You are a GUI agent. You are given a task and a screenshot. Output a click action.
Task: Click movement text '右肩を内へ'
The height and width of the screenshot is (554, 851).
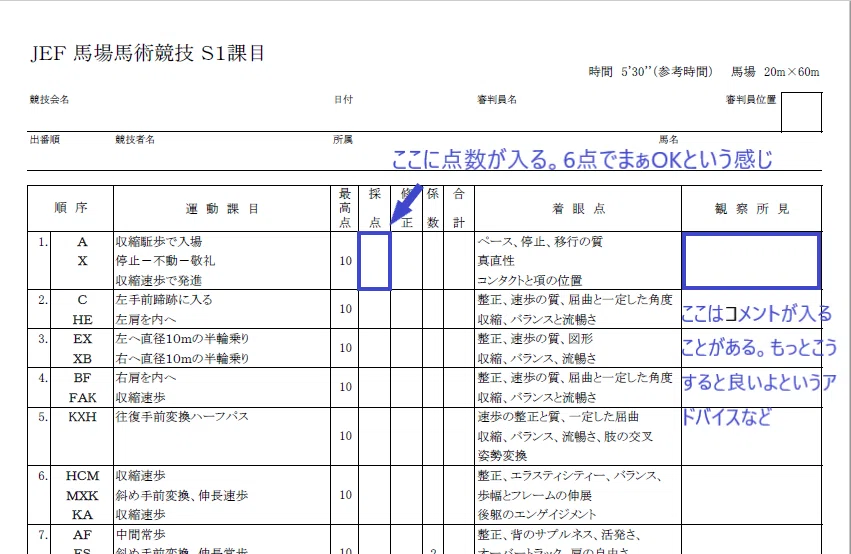coord(145,378)
